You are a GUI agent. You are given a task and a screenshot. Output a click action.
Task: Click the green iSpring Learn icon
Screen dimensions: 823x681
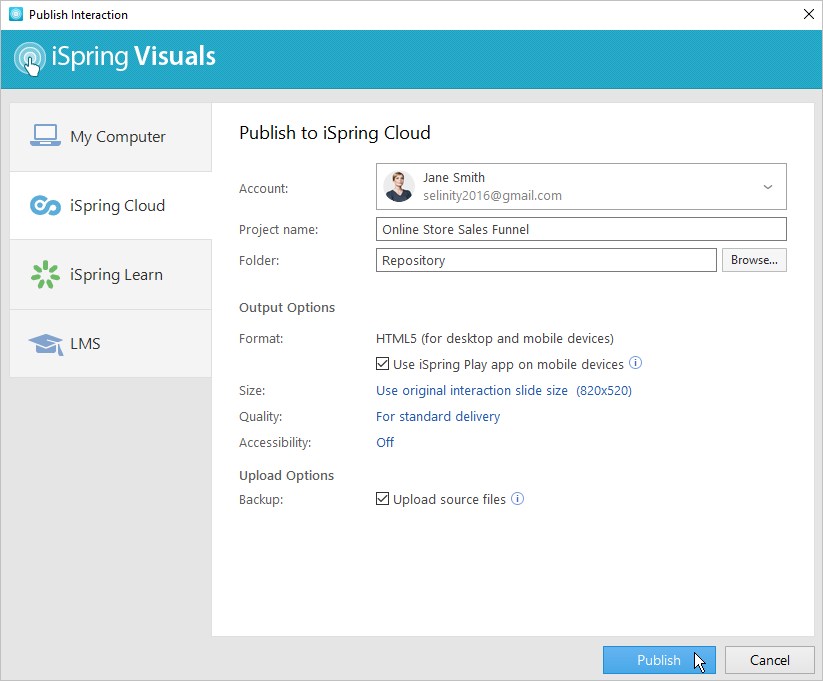[45, 275]
